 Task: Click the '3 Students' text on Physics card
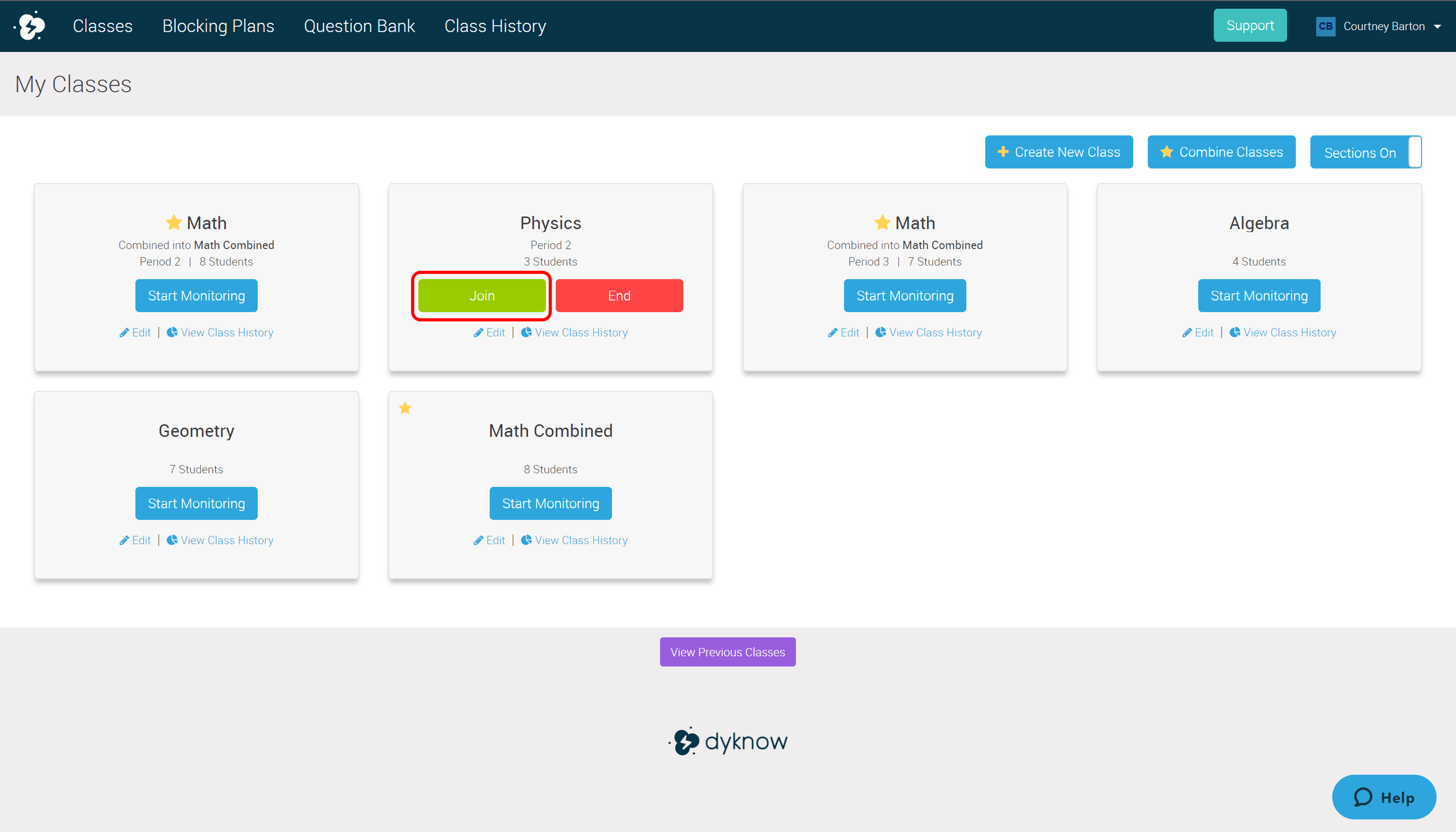coord(550,262)
